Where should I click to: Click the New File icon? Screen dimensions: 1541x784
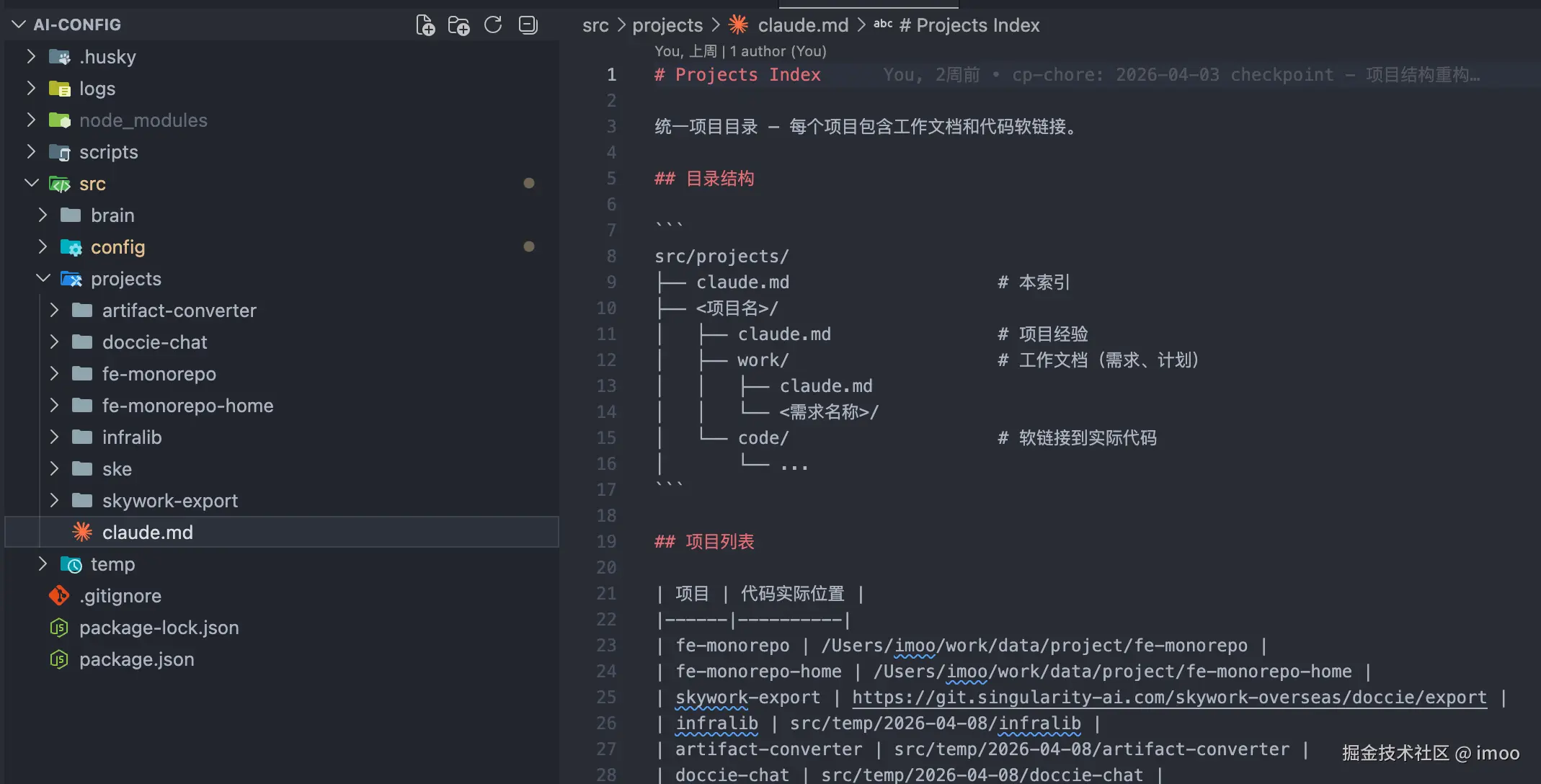point(425,25)
